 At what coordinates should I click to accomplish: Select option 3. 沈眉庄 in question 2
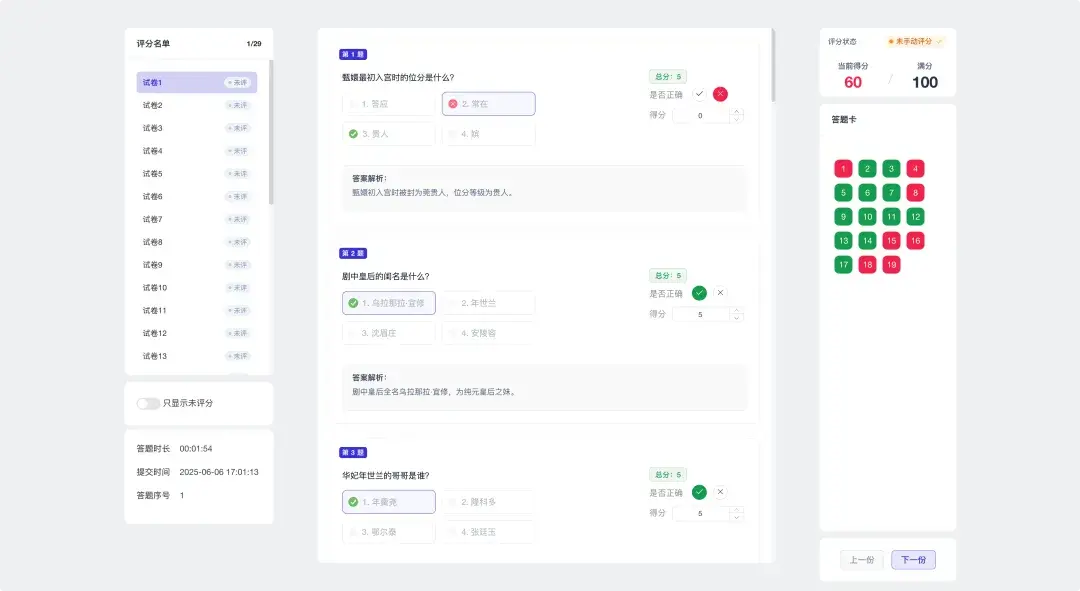tap(388, 333)
